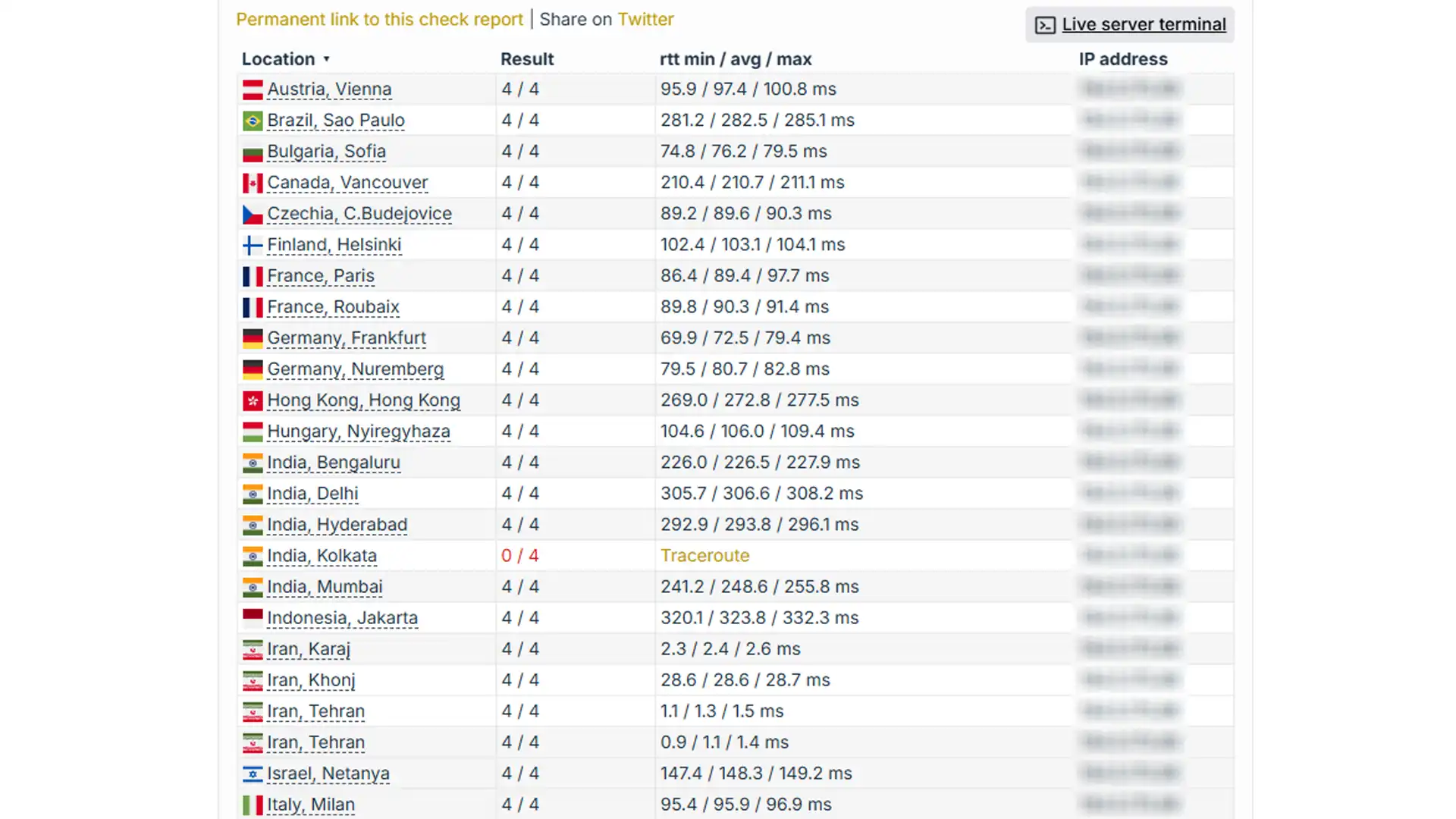Viewport: 1456px width, 819px height.
Task: Click the Location sort arrow
Action: (327, 59)
